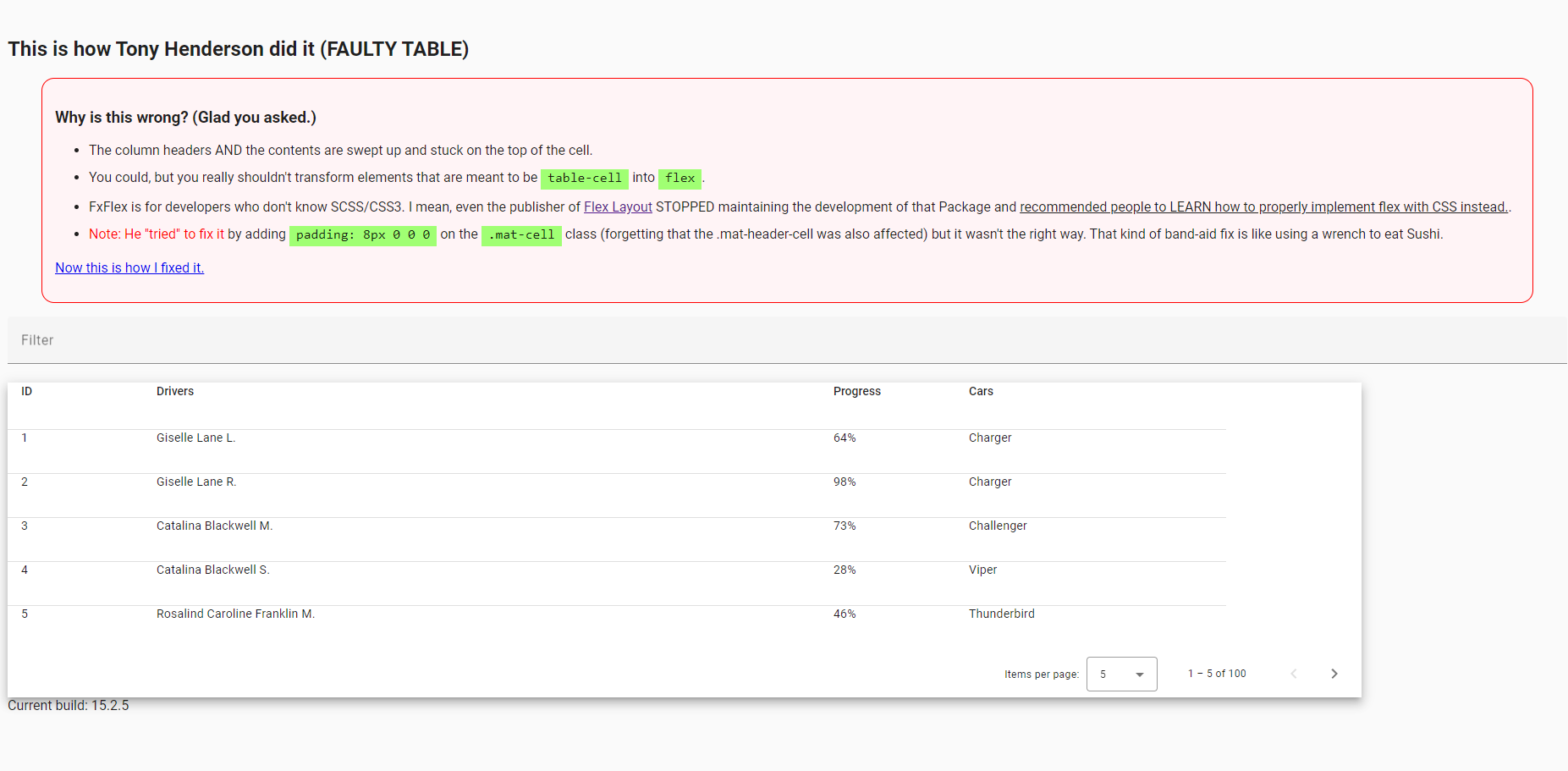
Task: Click the Challenger car cell
Action: click(x=998, y=526)
